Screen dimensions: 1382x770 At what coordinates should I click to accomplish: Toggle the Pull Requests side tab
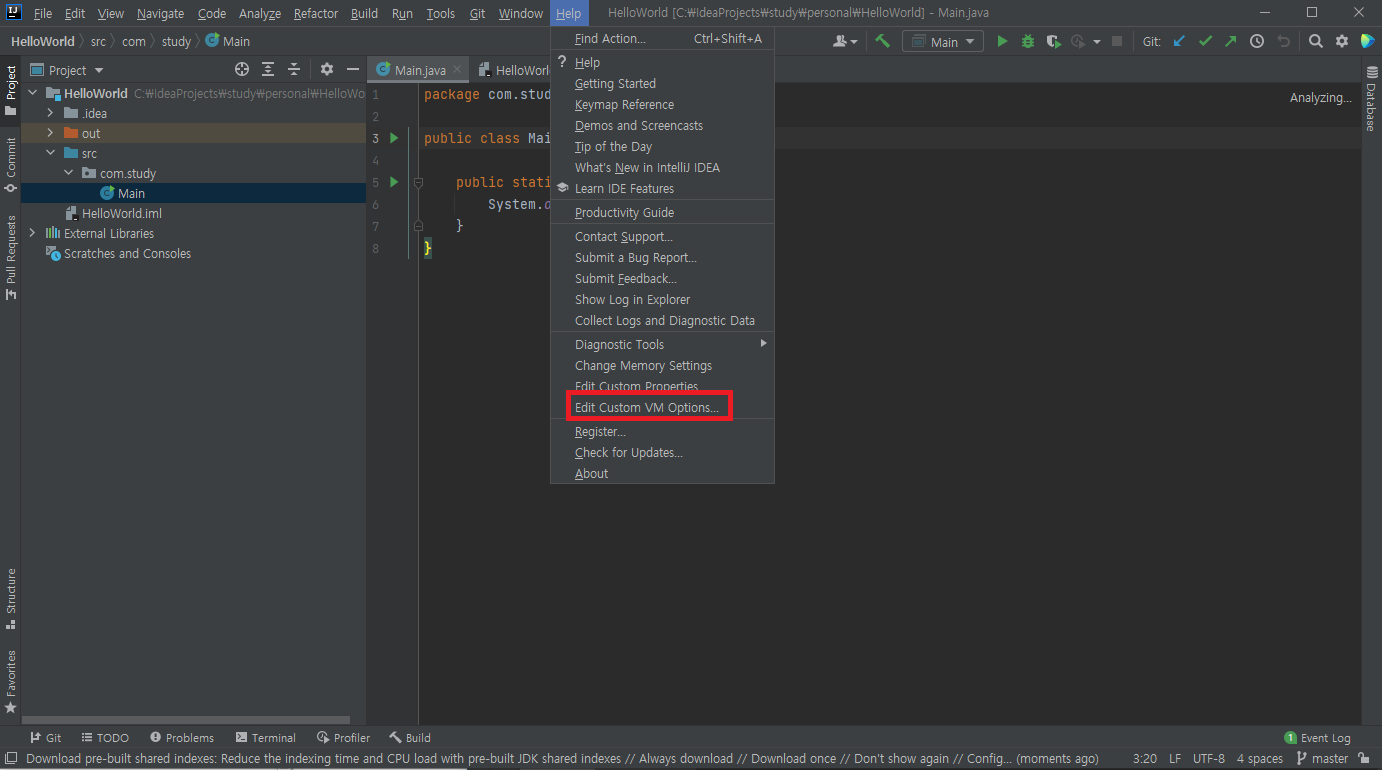point(10,257)
